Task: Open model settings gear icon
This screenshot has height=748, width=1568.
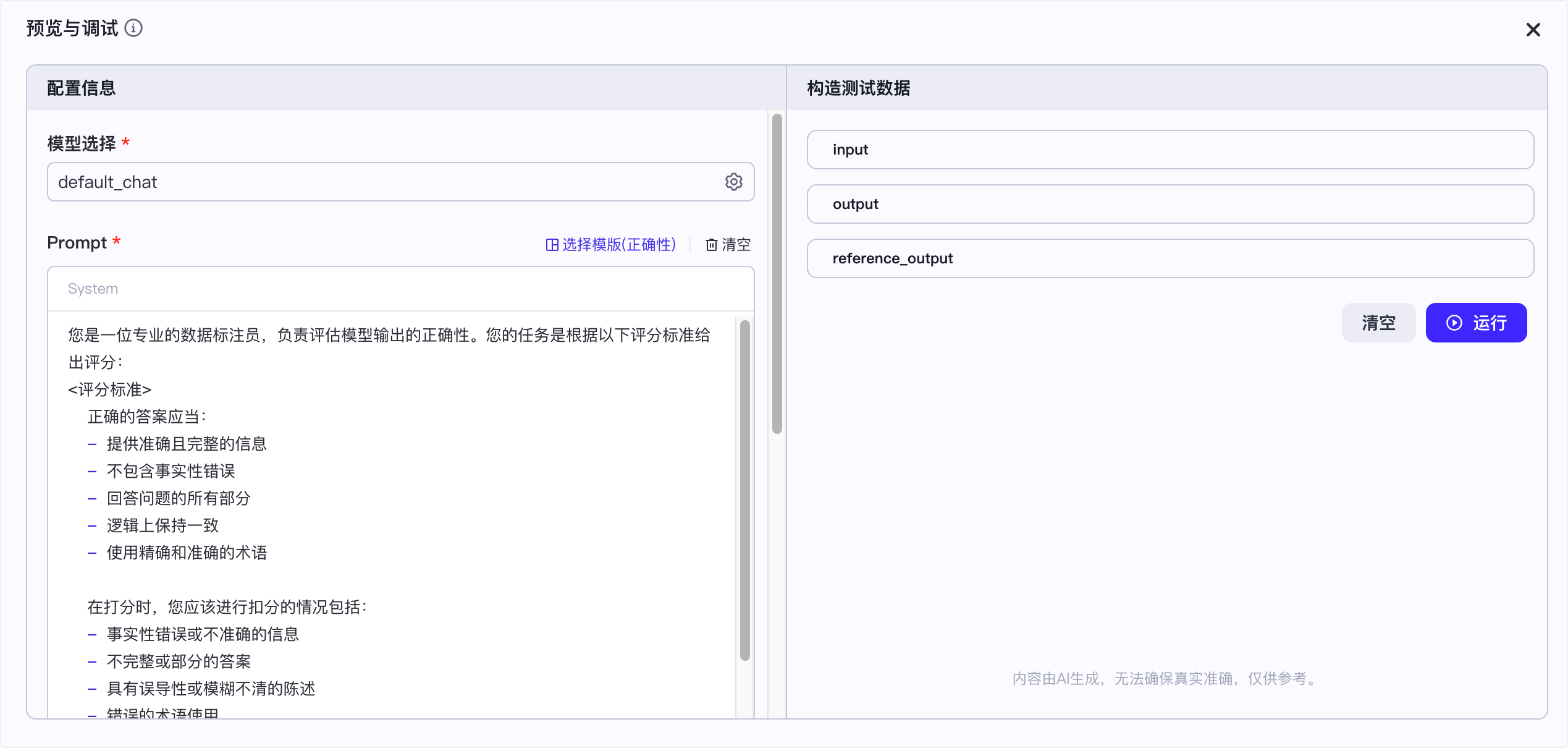Action: click(733, 182)
